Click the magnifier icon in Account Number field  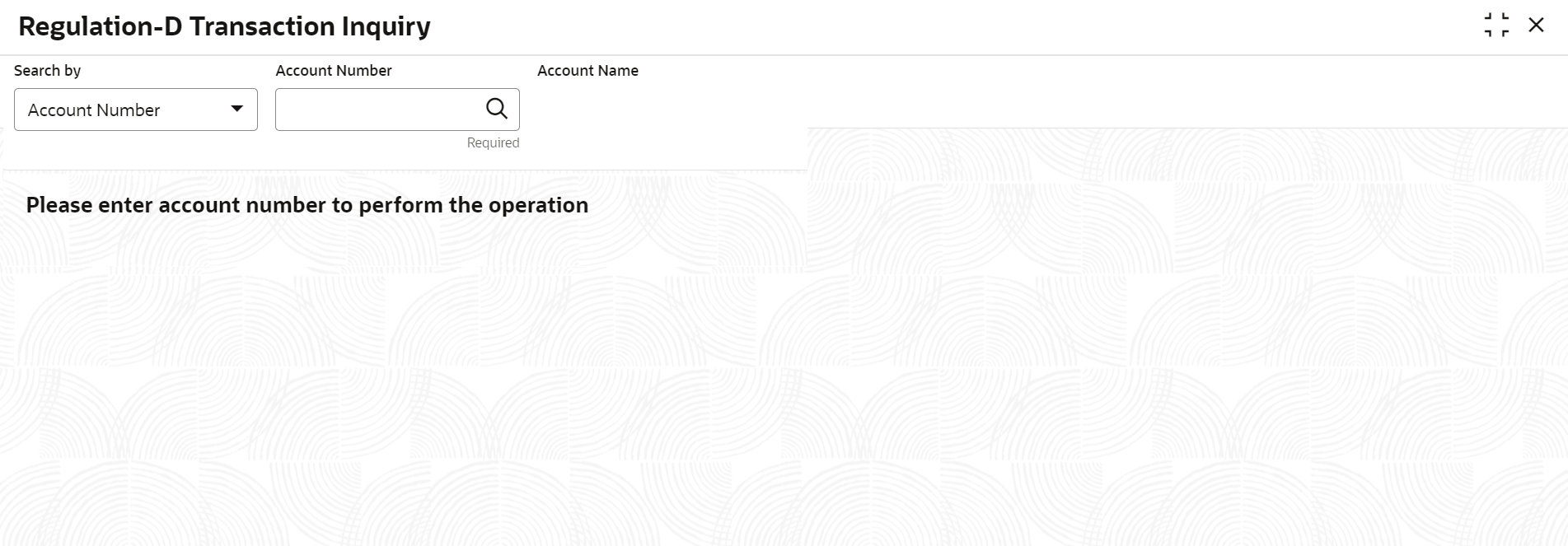tap(496, 109)
